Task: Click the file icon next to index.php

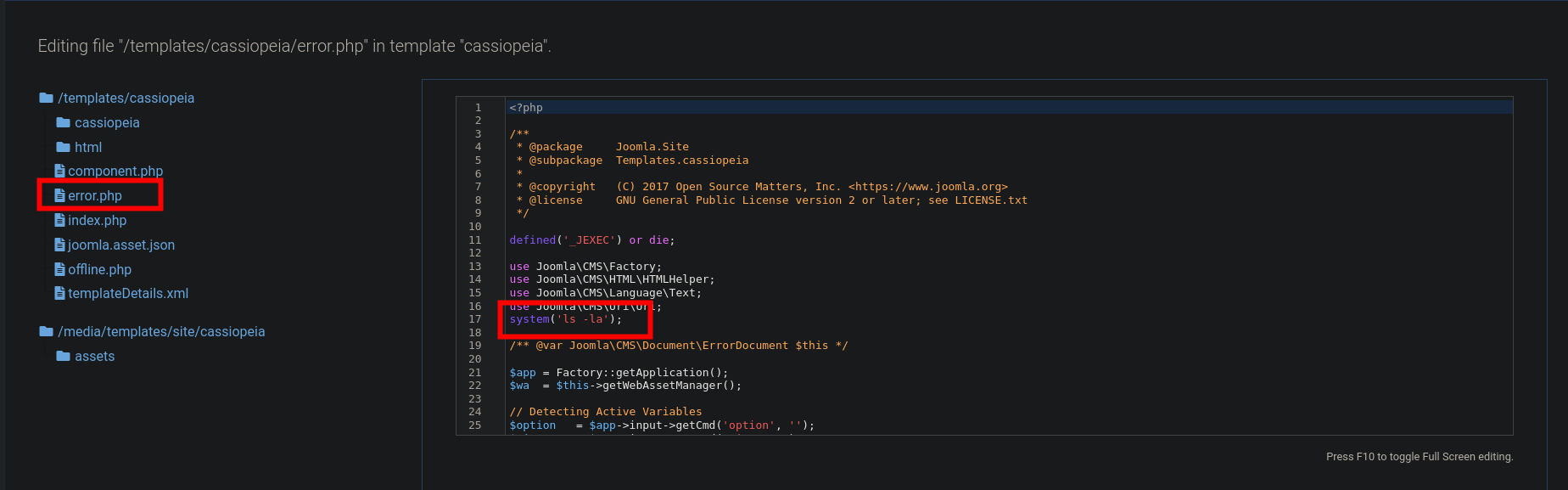Action: pyautogui.click(x=59, y=221)
